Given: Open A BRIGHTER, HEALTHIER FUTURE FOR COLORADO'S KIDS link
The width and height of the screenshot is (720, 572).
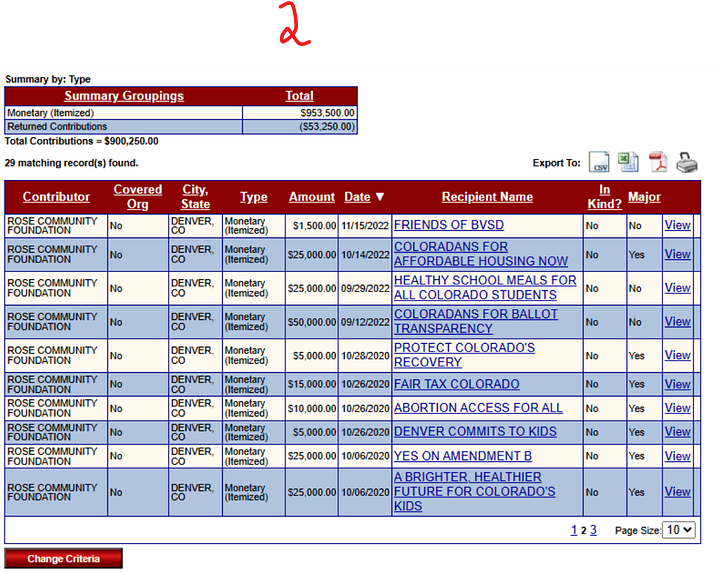Looking at the screenshot, I should (x=474, y=492).
